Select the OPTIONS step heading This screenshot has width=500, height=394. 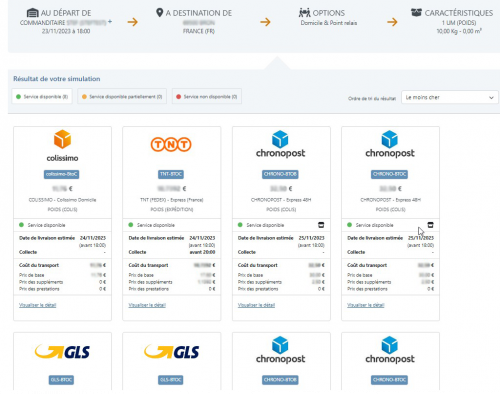pyautogui.click(x=329, y=13)
